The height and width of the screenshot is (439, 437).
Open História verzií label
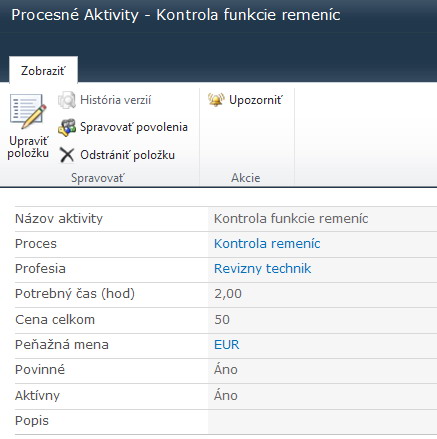[116, 100]
